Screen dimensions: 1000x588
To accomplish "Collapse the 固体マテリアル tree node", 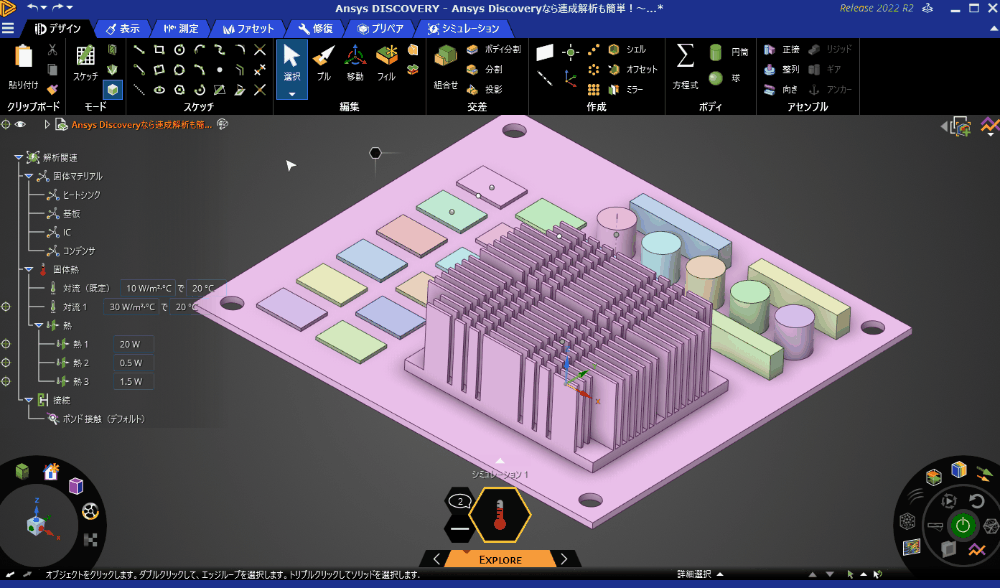I will tap(29, 176).
